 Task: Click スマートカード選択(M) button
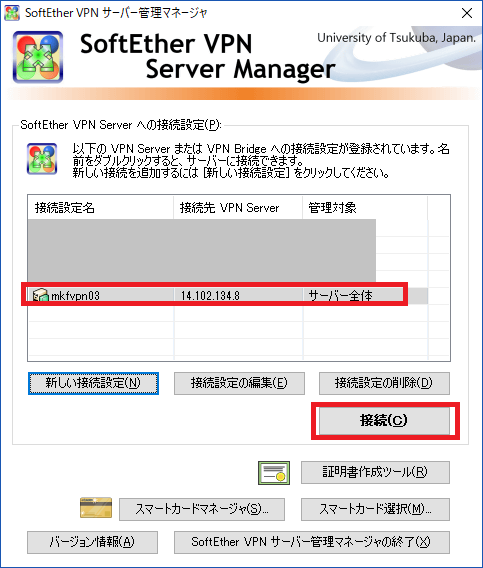(x=375, y=509)
